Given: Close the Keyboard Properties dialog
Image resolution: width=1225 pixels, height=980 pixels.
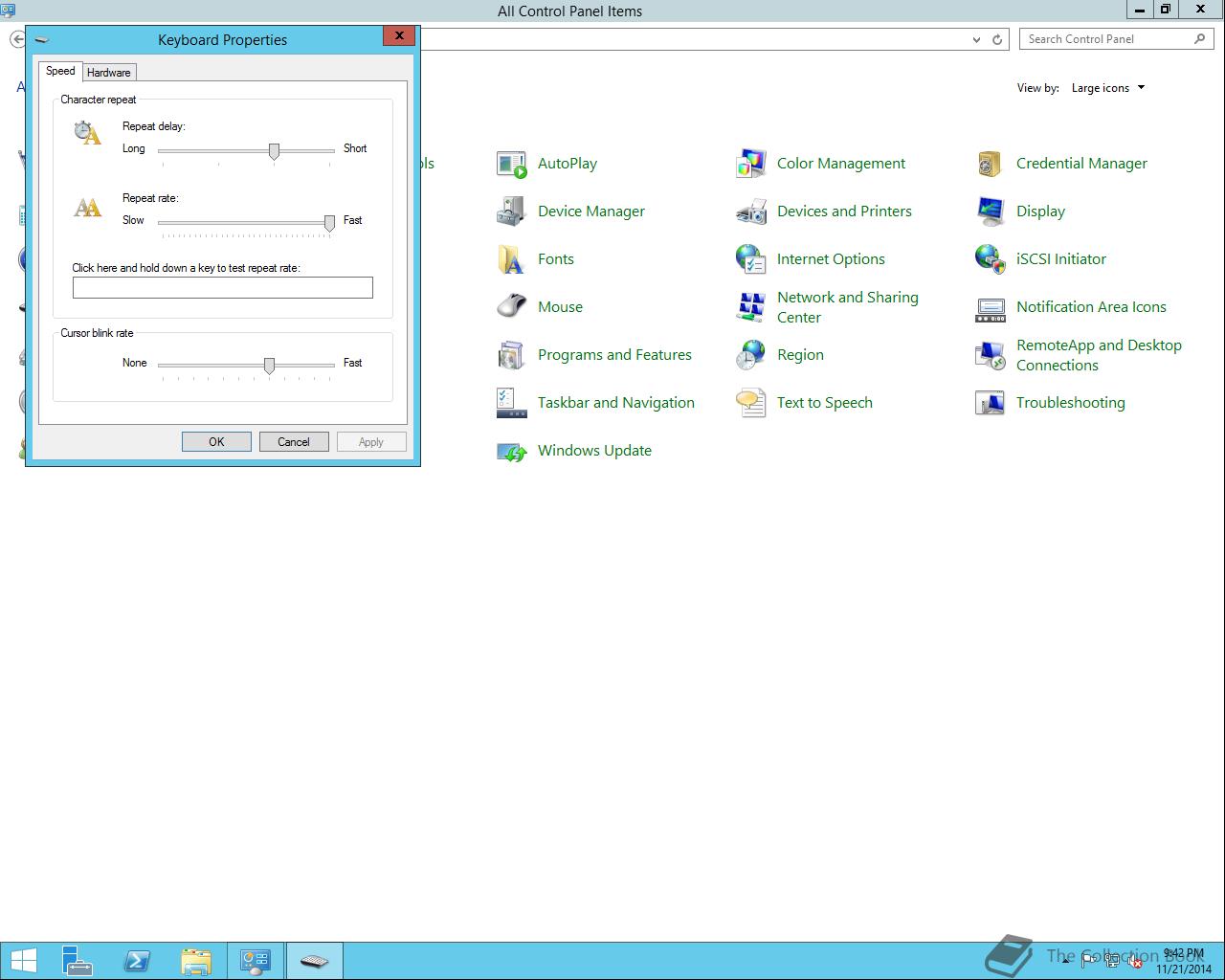Looking at the screenshot, I should coord(399,35).
